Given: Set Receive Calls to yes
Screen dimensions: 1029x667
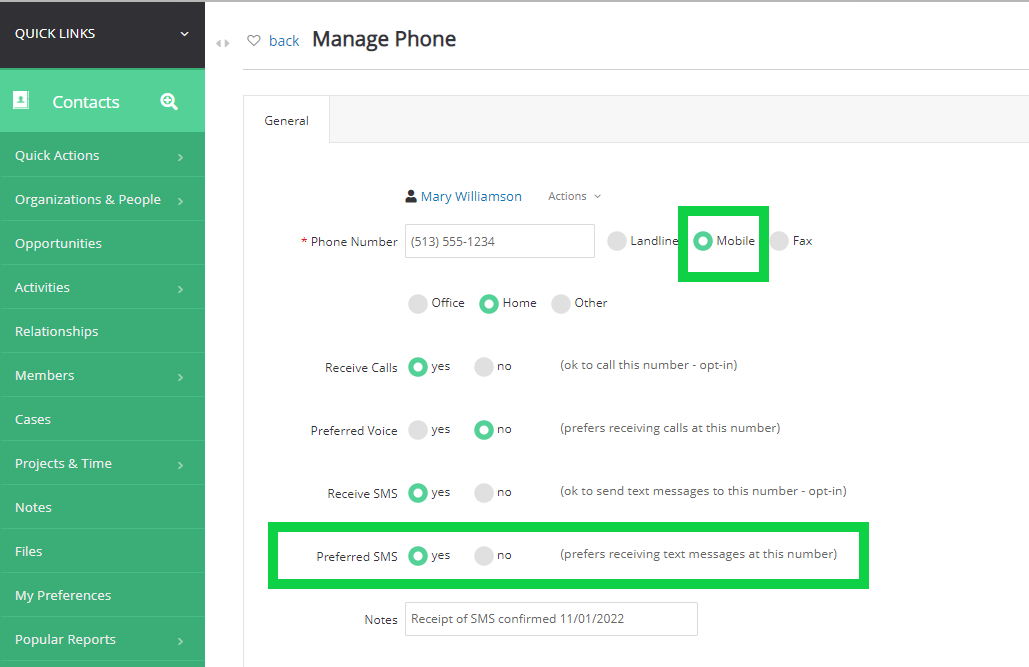Looking at the screenshot, I should pos(418,366).
